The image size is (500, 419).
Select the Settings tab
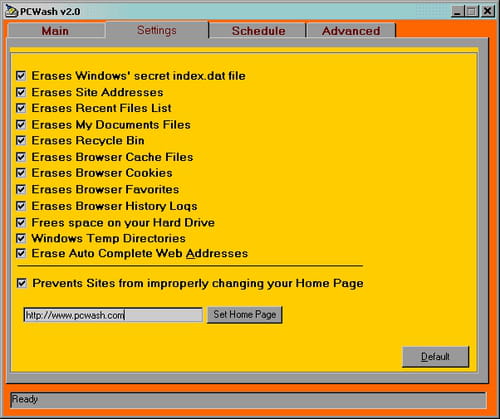pyautogui.click(x=157, y=30)
